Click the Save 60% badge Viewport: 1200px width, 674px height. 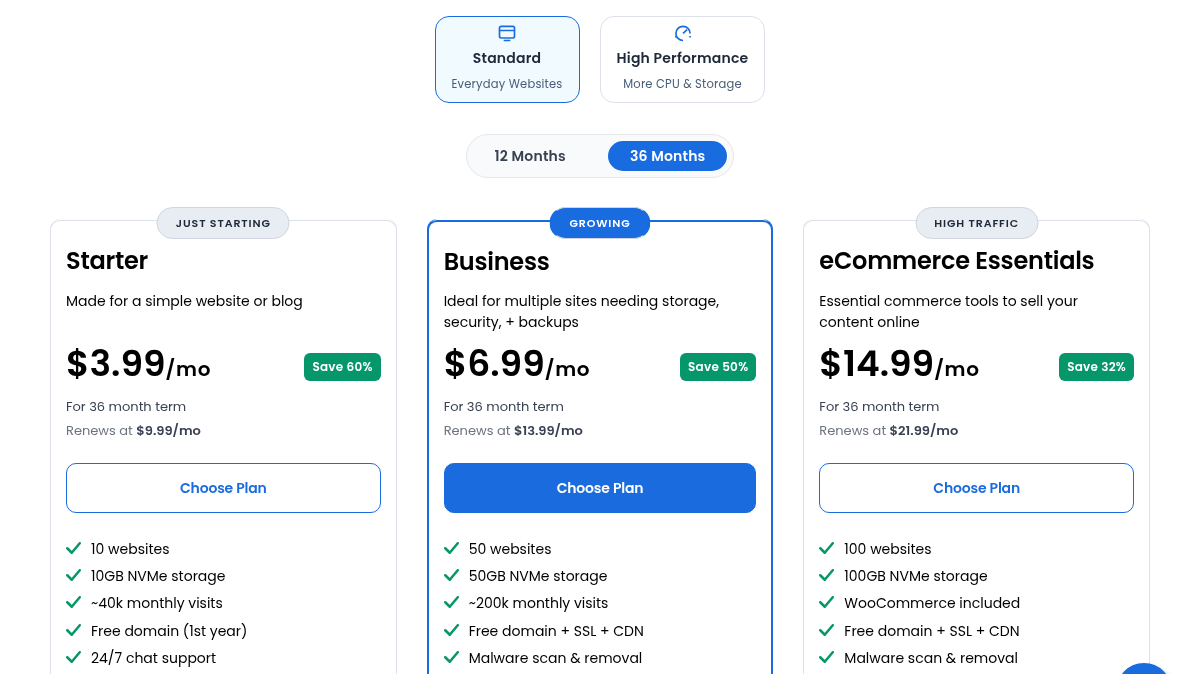click(x=342, y=367)
